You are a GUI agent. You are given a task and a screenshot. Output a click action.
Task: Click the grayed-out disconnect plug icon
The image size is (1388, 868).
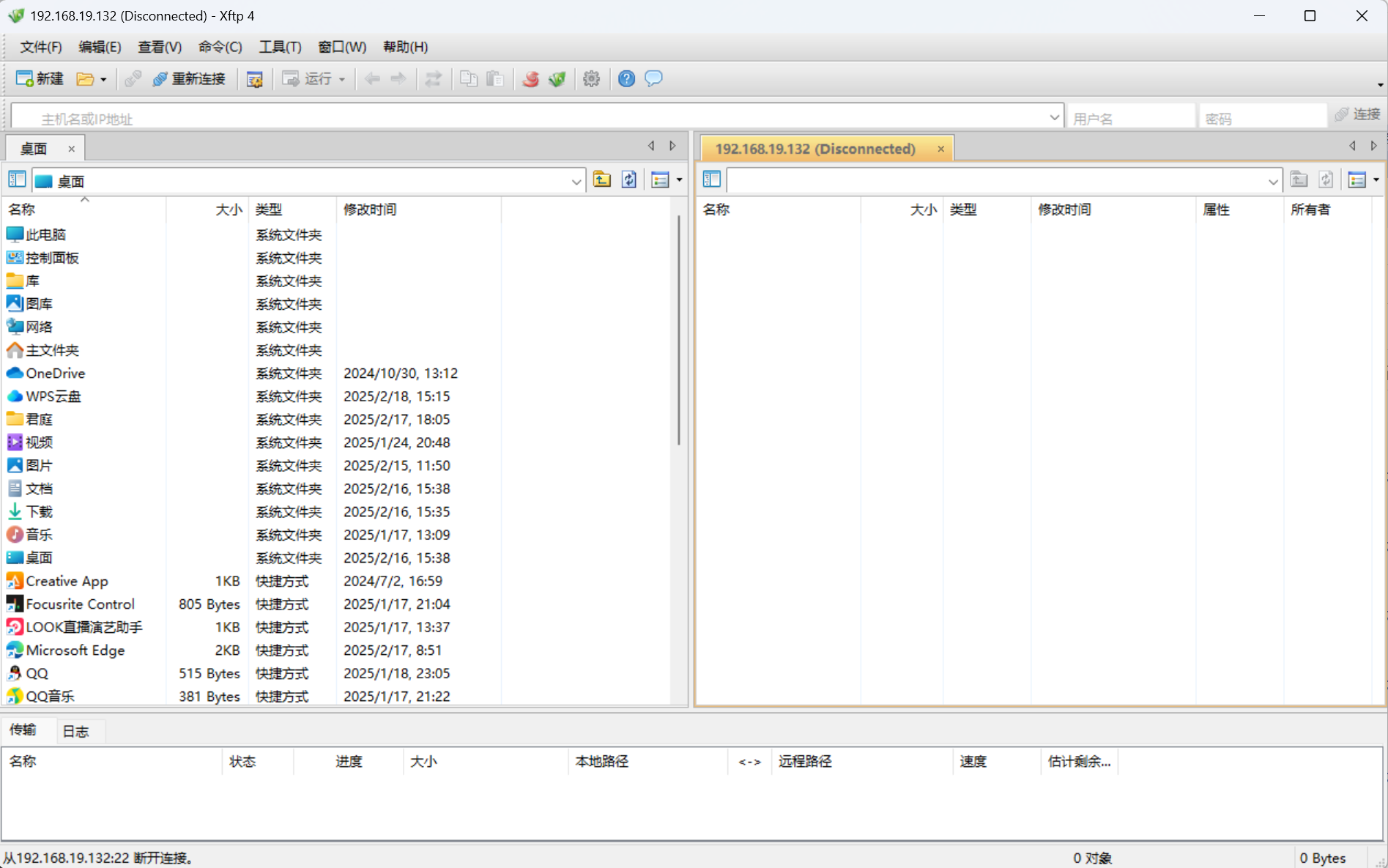(133, 78)
